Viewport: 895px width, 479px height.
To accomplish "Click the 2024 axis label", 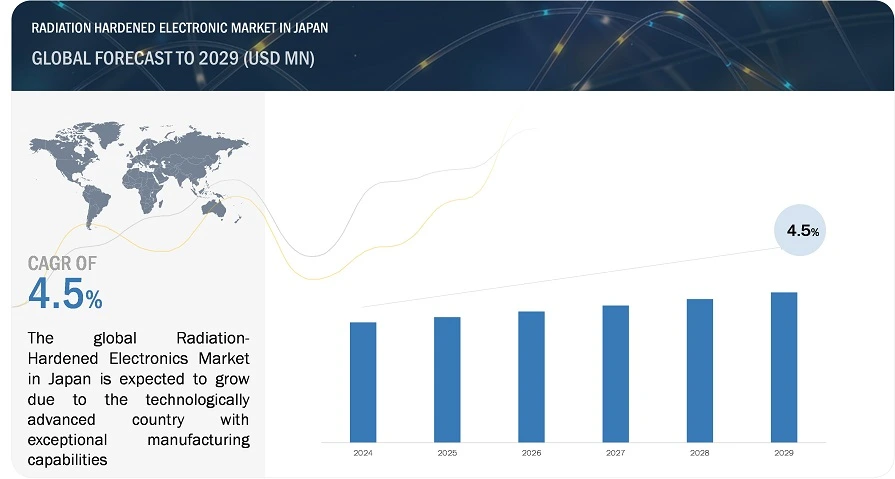I will (363, 453).
